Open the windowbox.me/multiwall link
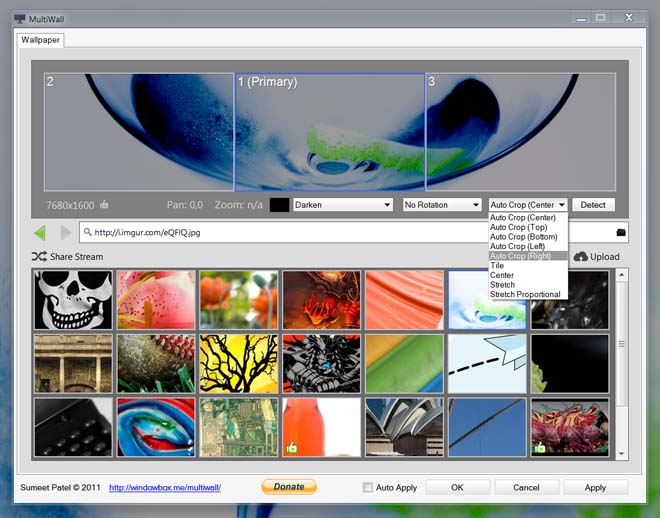660x518 pixels. [165, 488]
